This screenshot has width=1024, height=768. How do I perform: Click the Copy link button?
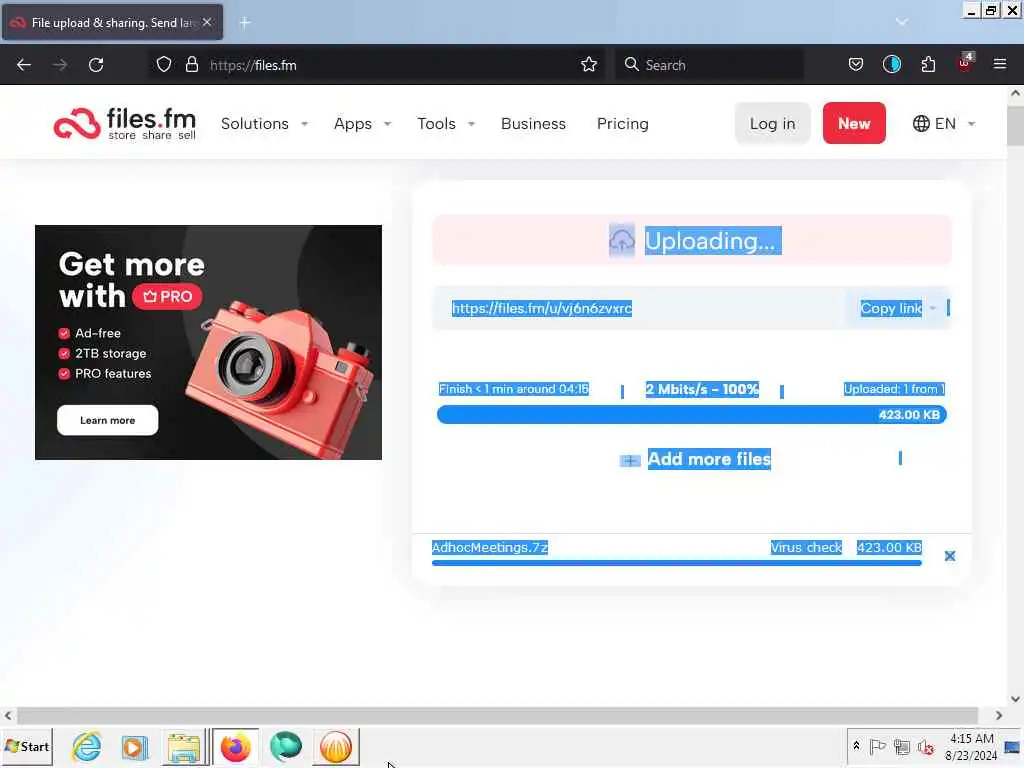click(891, 308)
